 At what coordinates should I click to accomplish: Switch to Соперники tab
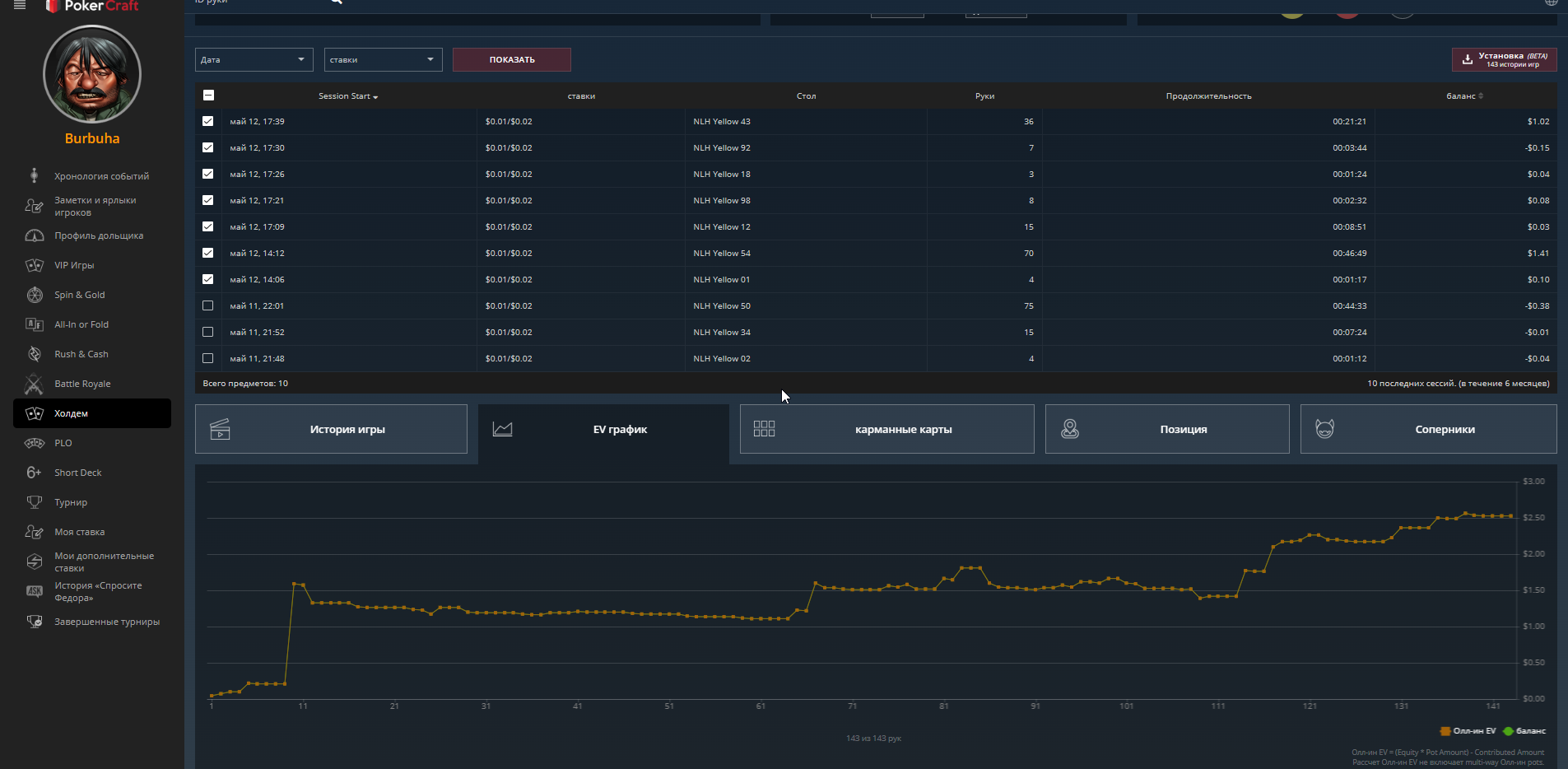(x=1429, y=429)
